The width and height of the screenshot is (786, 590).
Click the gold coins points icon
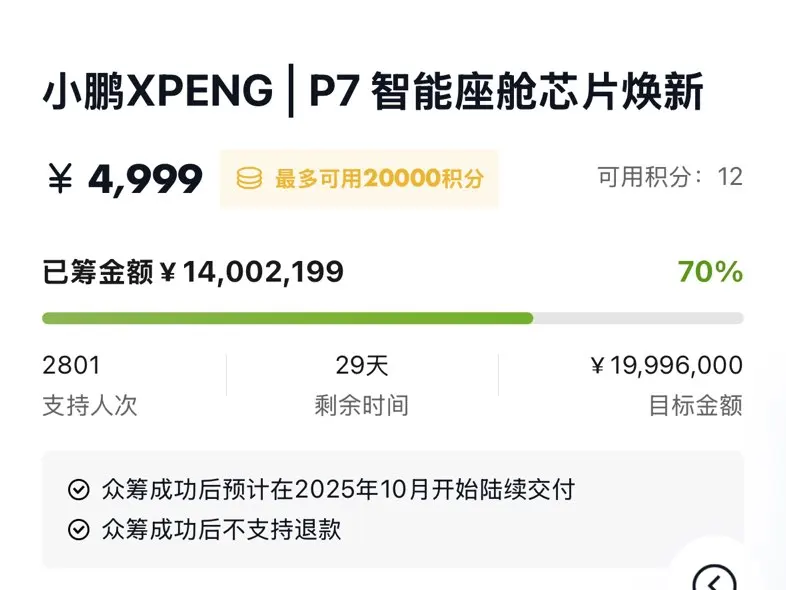click(x=249, y=178)
